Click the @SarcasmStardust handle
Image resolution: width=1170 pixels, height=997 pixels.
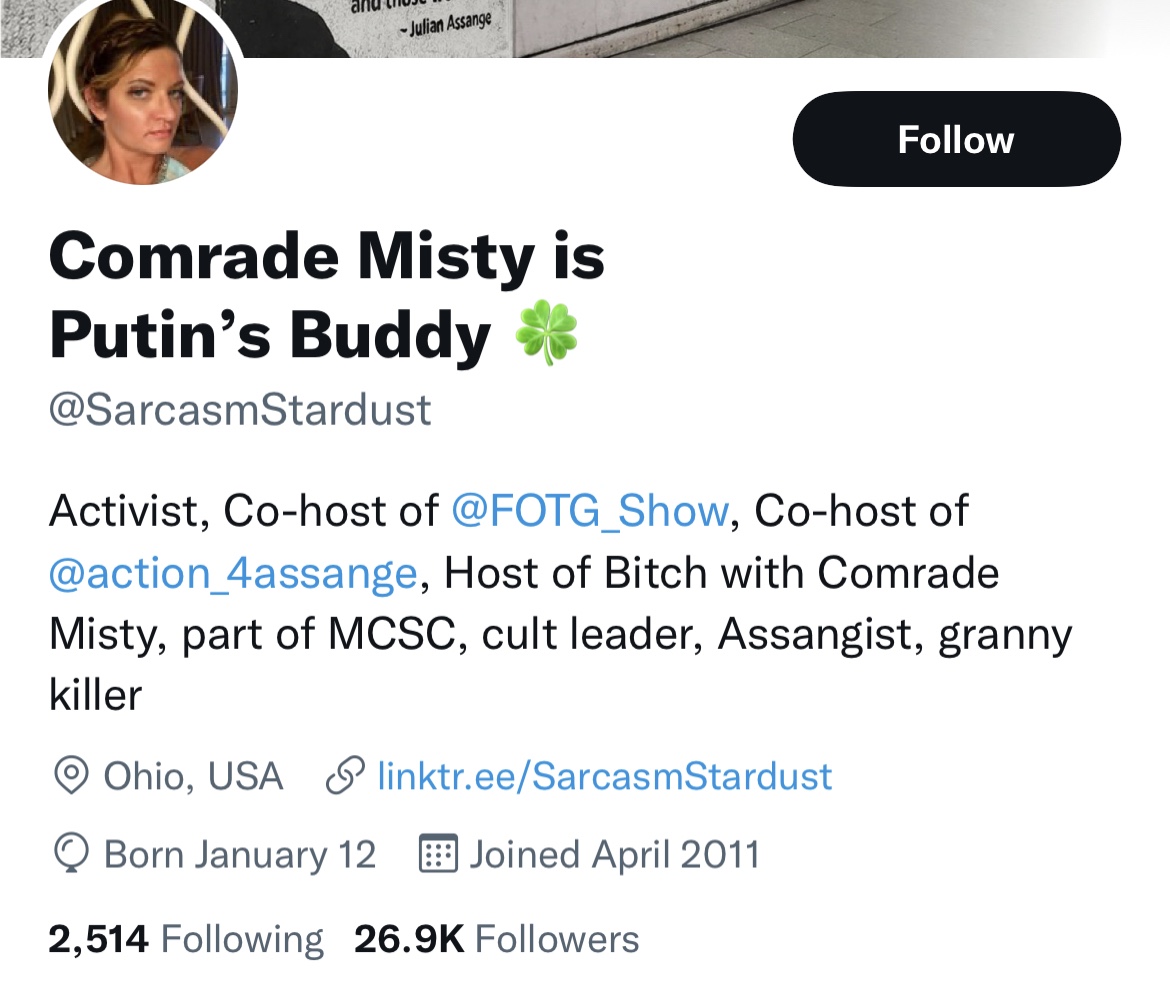click(x=240, y=411)
